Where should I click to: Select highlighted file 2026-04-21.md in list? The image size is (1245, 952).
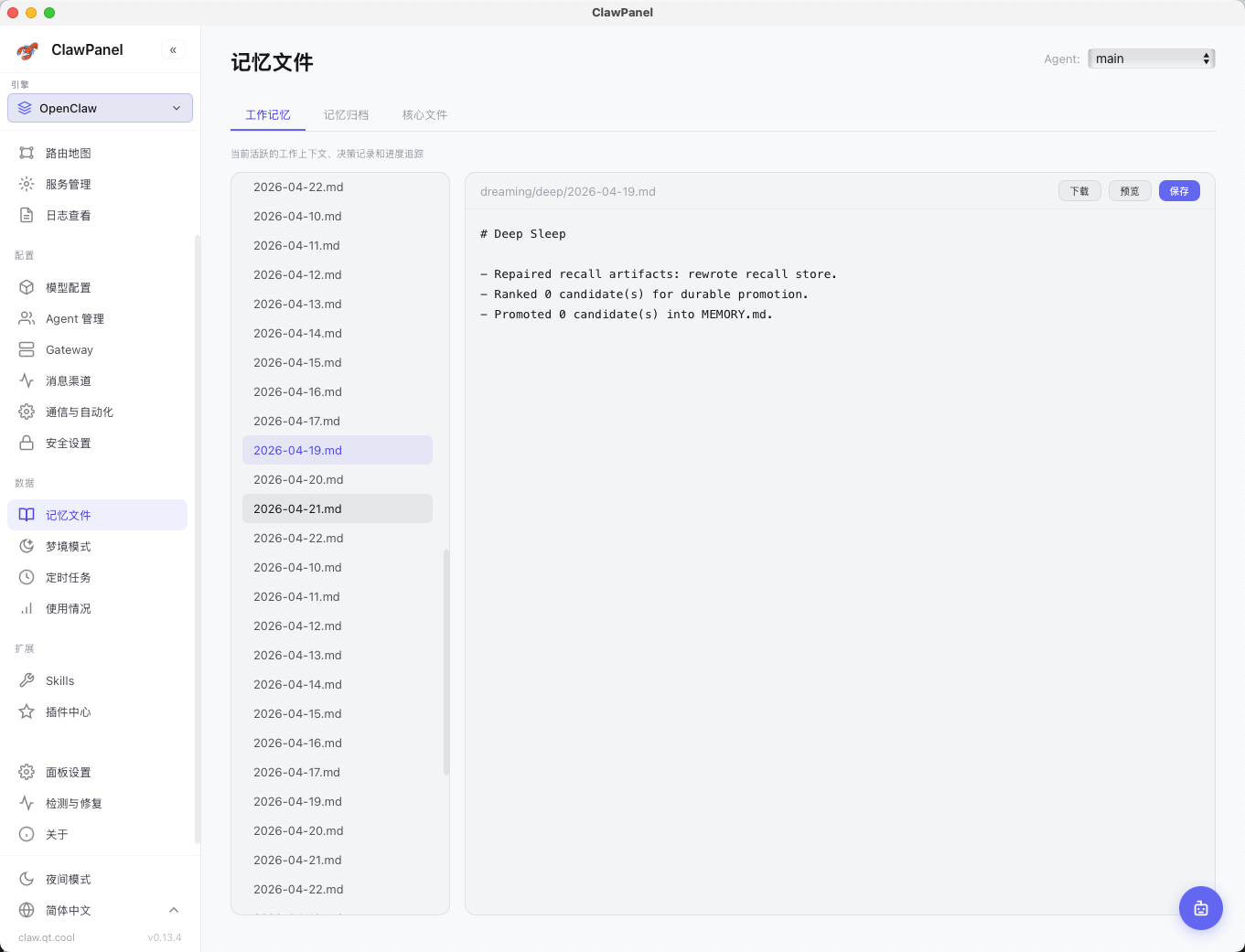point(337,508)
